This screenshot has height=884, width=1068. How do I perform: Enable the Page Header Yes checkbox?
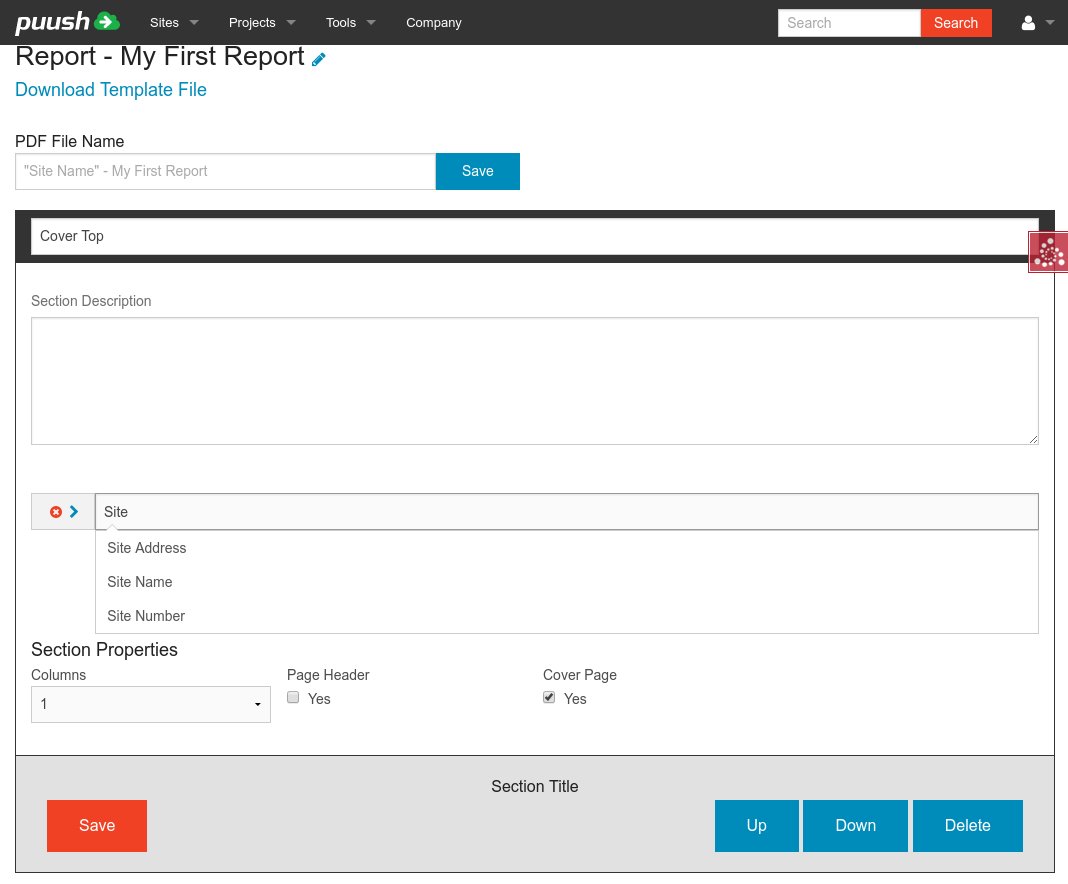pos(293,698)
